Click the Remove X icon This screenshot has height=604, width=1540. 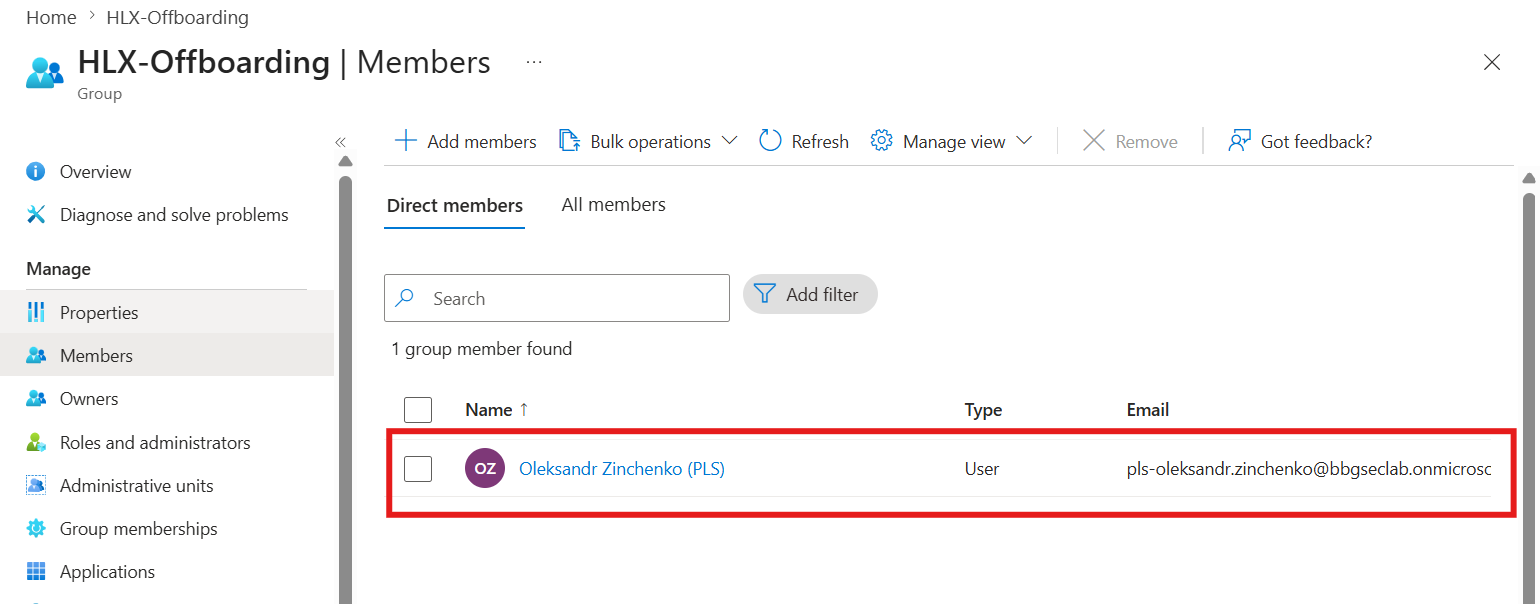coord(1094,141)
